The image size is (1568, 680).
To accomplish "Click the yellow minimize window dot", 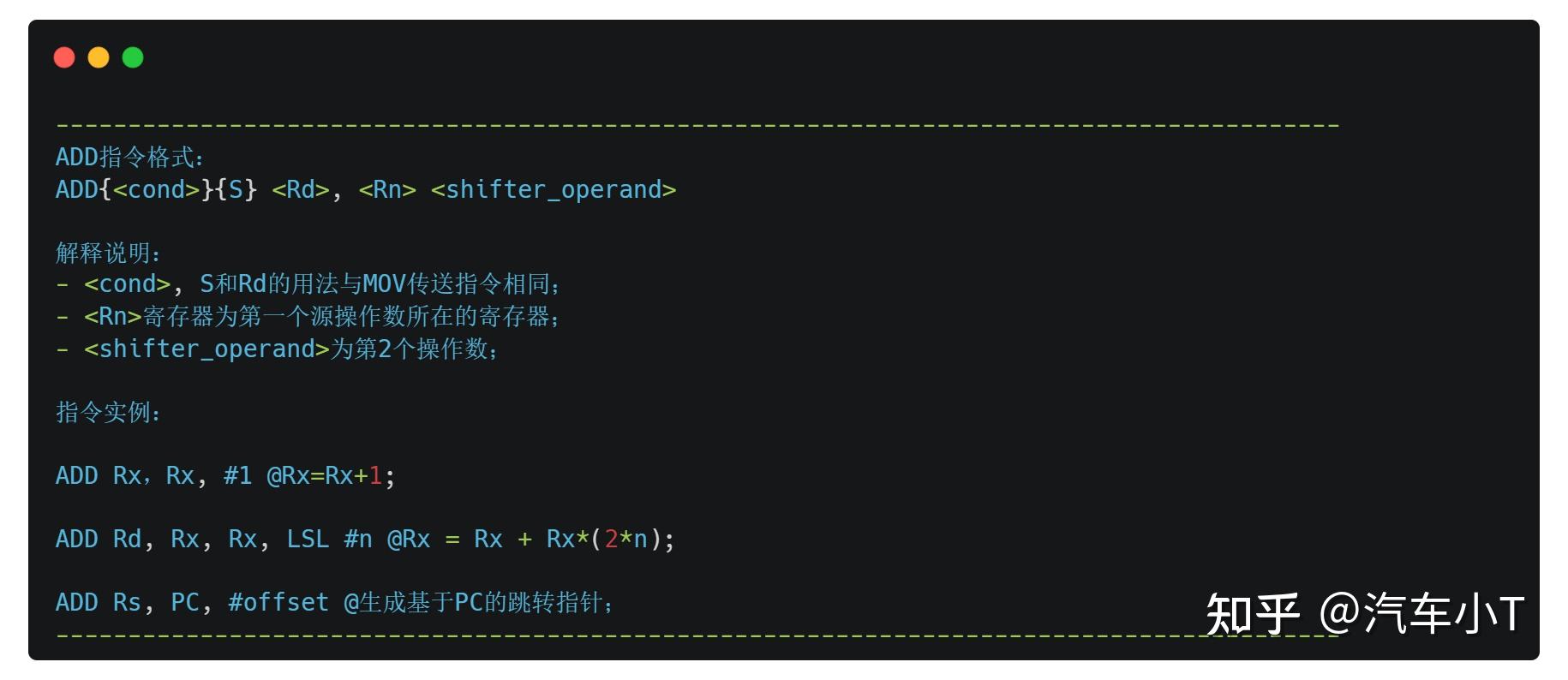I will point(99,57).
